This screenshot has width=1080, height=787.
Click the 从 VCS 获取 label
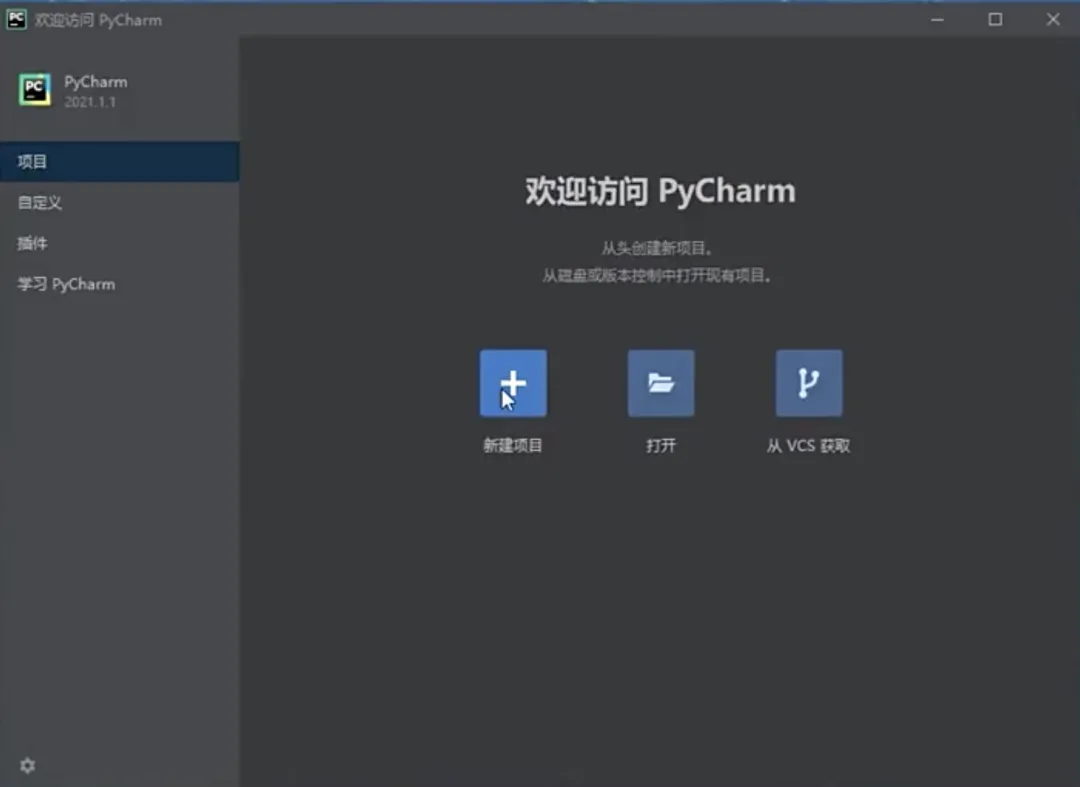809,445
